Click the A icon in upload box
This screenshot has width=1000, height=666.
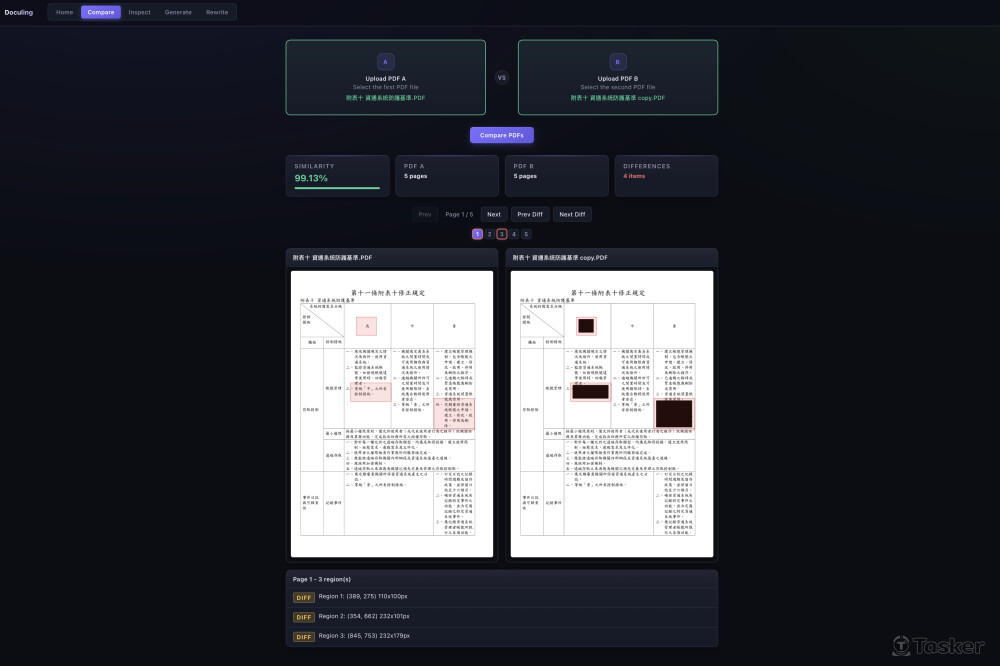point(385,62)
